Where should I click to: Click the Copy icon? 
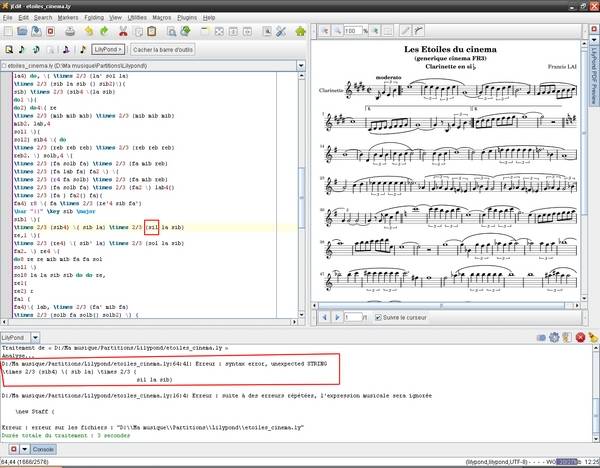(x=139, y=31)
